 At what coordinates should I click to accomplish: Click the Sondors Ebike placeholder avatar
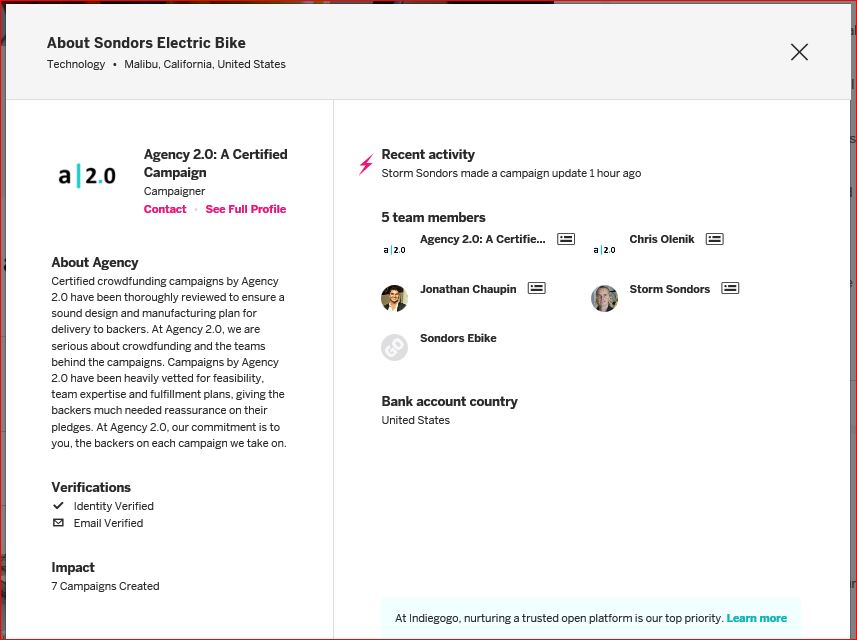[x=394, y=347]
